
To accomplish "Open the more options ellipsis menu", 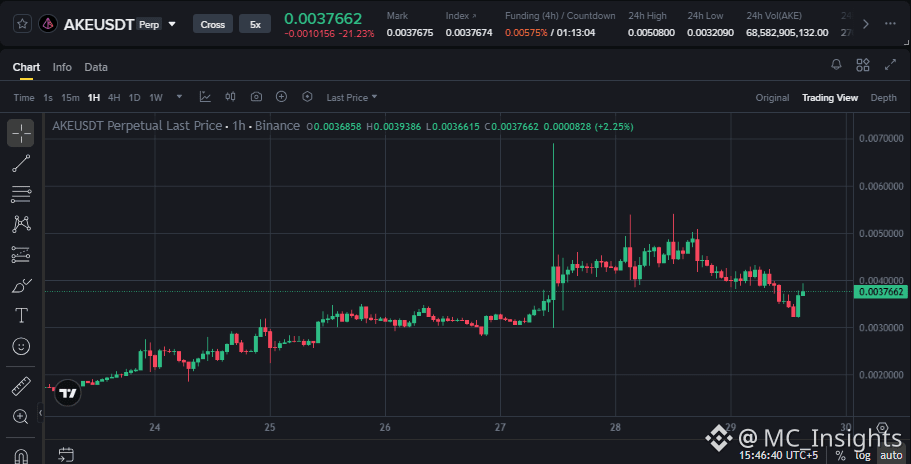I will tap(890, 24).
